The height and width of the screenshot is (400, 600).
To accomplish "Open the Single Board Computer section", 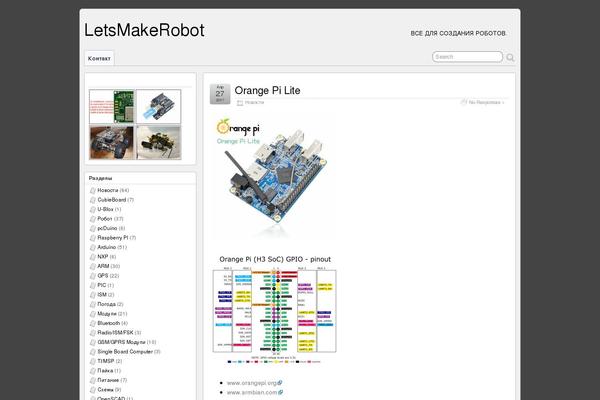I will 125,352.
